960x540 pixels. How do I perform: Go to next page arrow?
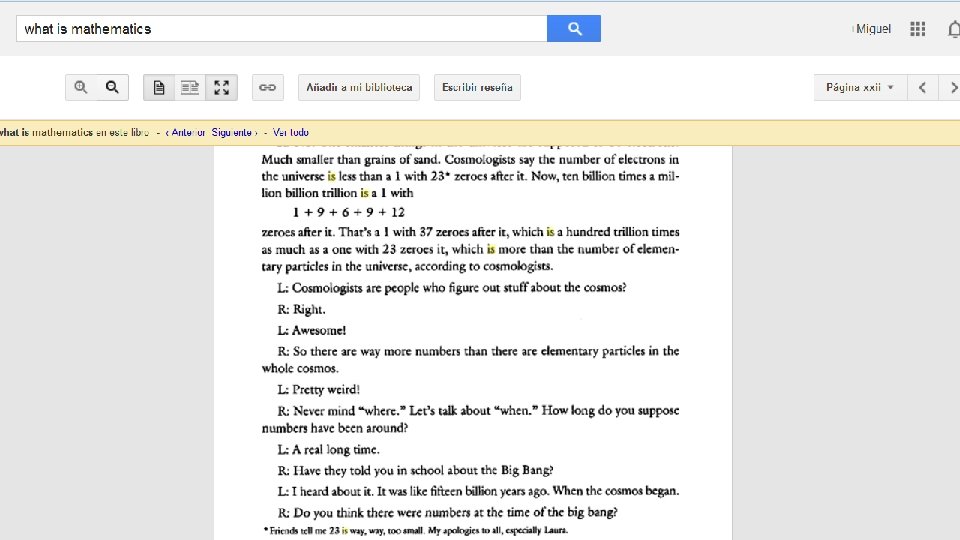[x=951, y=88]
